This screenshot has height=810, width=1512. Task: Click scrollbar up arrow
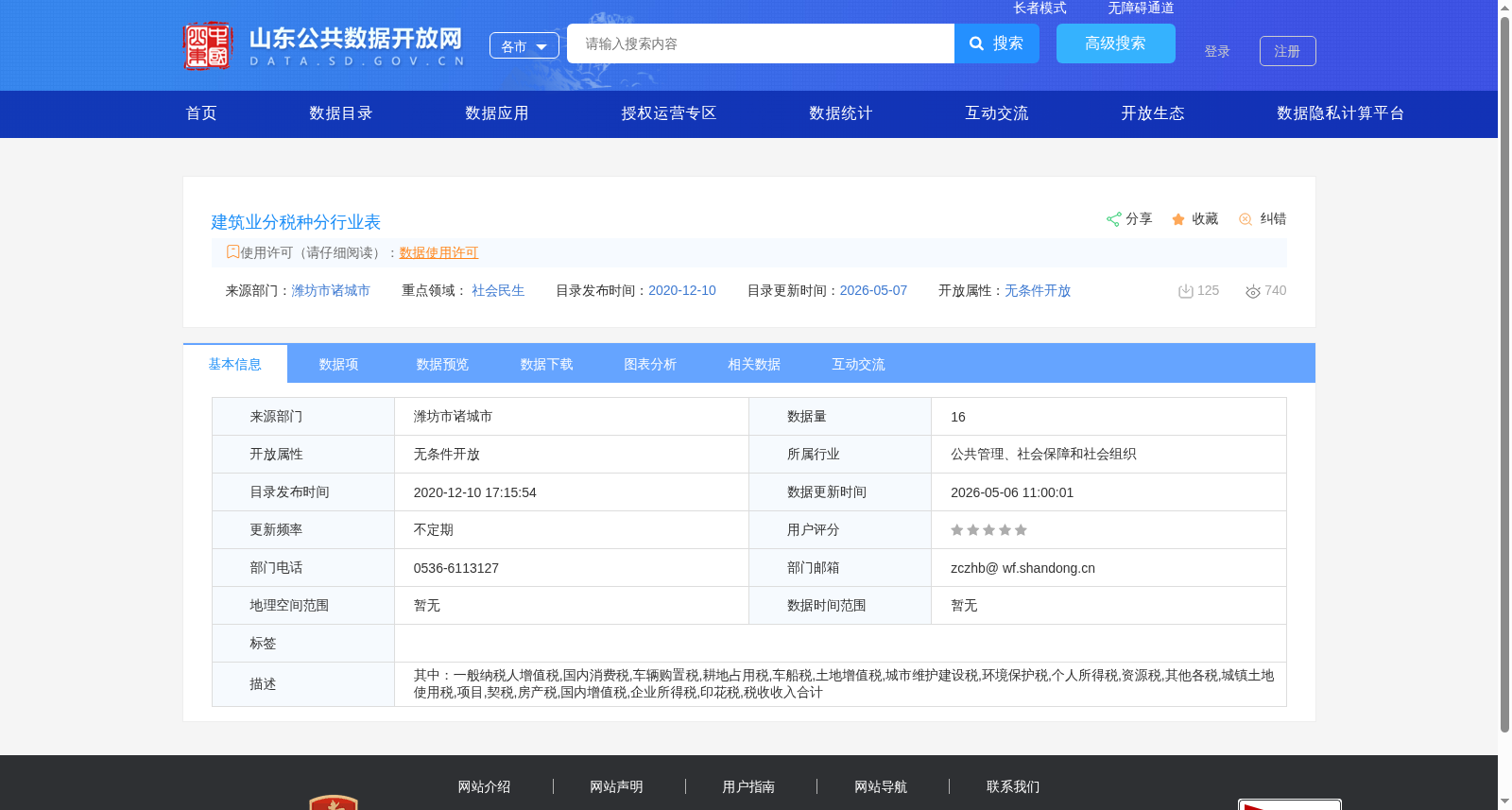(x=1504, y=8)
